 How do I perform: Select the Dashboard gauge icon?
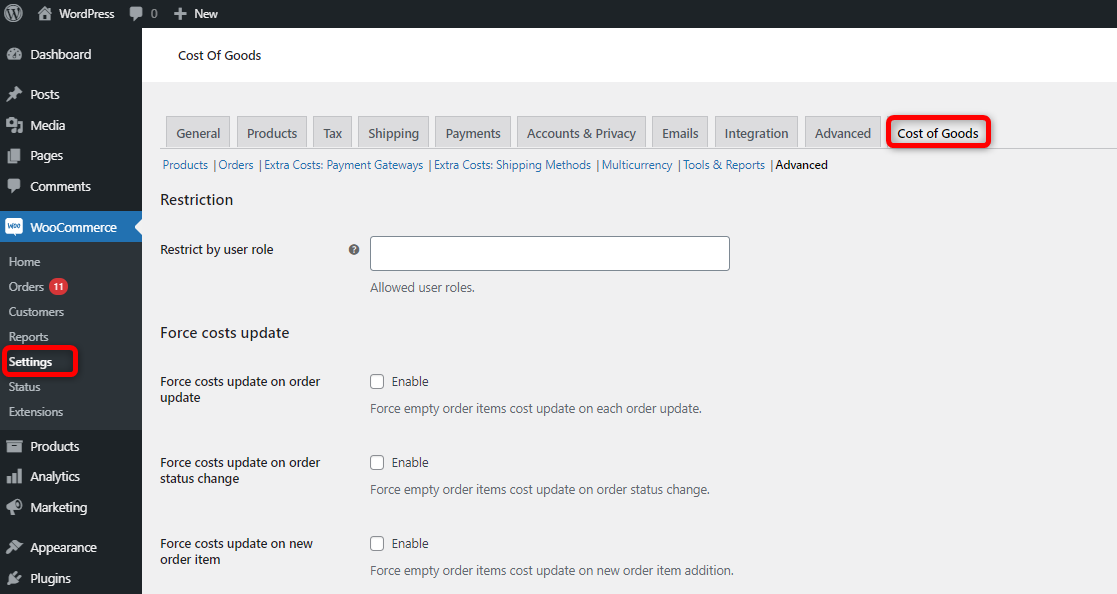pos(16,53)
